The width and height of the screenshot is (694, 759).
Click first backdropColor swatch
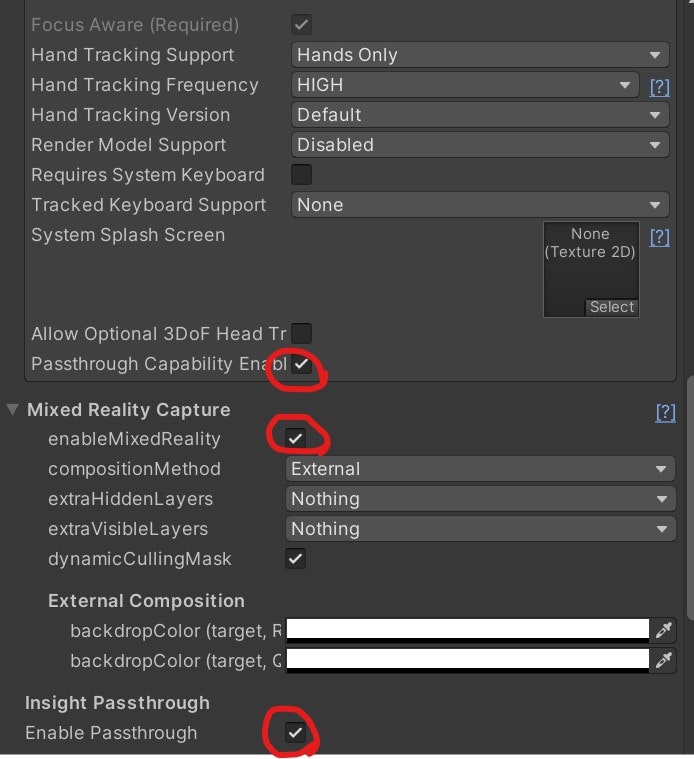point(468,630)
